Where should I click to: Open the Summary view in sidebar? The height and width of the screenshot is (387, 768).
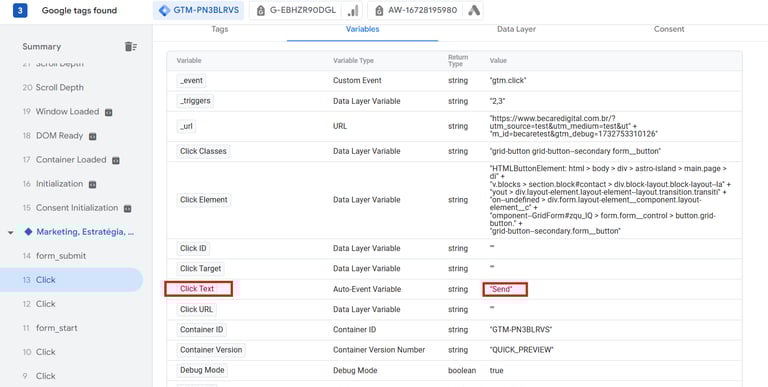click(42, 47)
